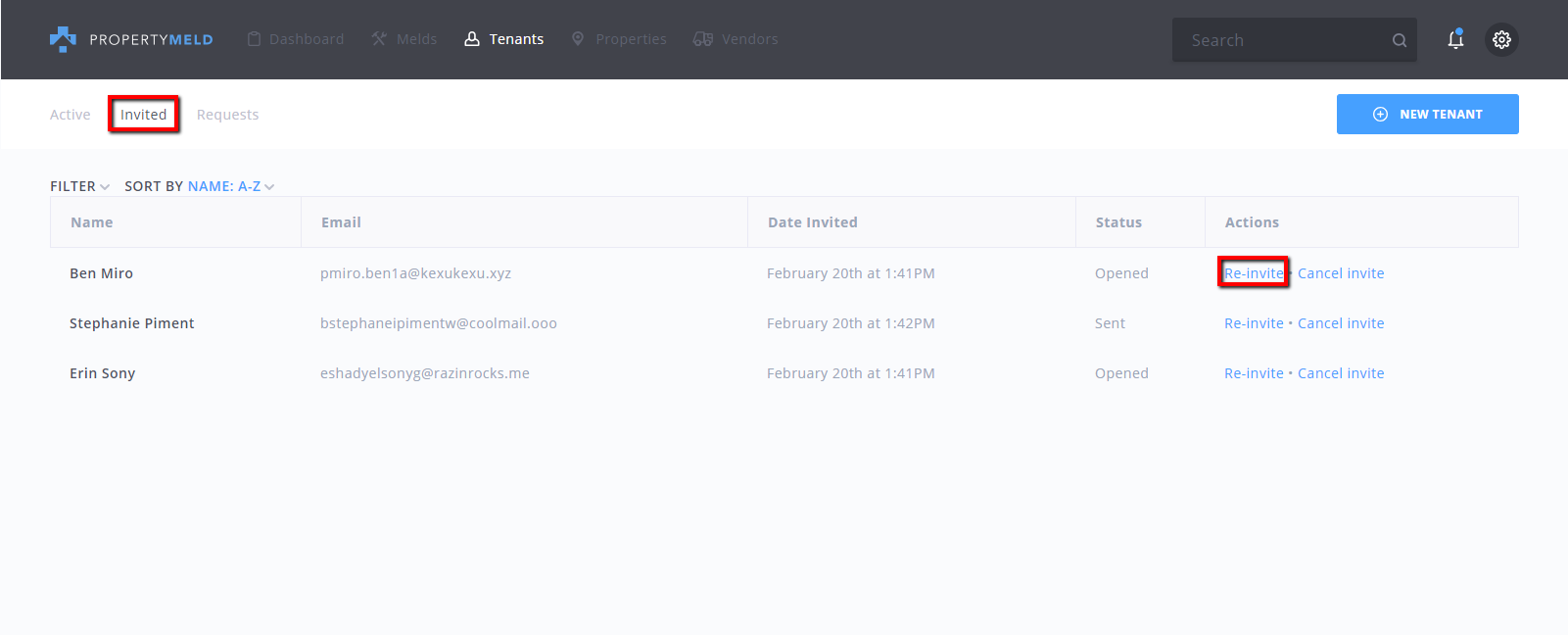1568x635 pixels.
Task: Navigate to Properties
Action: [619, 39]
